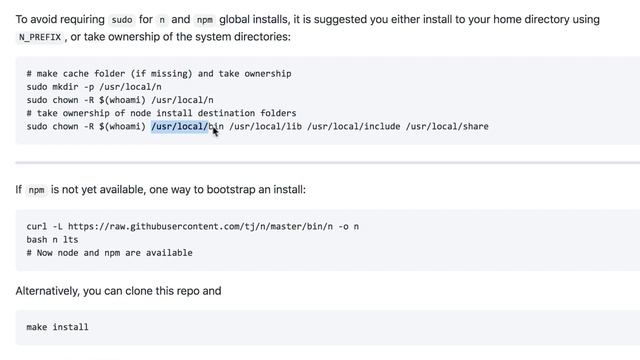Click the 'make install' command
640x360 pixels.
coord(57,327)
